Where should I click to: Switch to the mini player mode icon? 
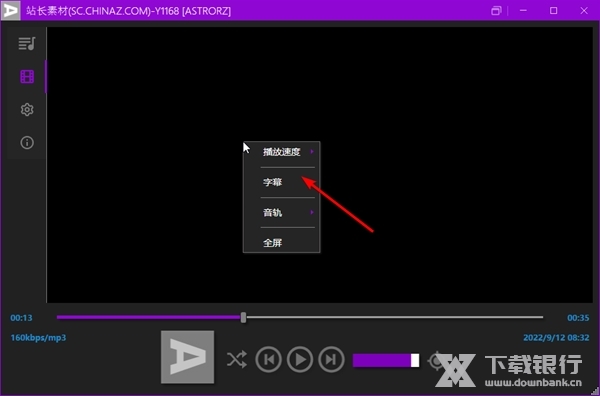(496, 11)
